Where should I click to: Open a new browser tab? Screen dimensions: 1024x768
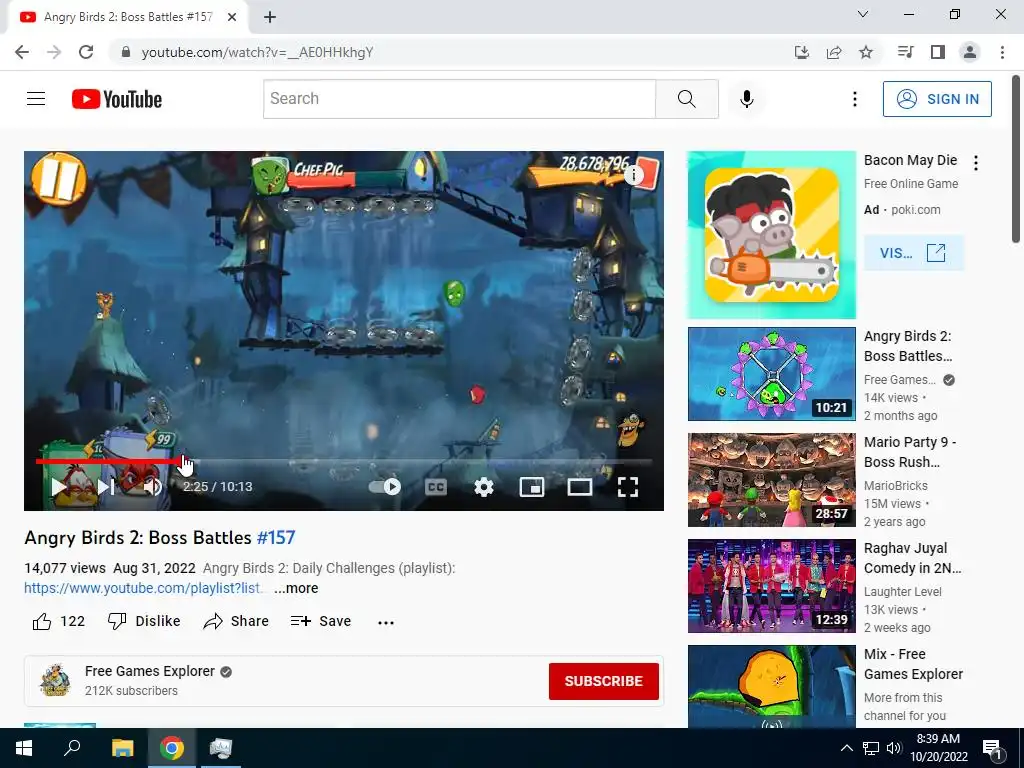click(270, 18)
